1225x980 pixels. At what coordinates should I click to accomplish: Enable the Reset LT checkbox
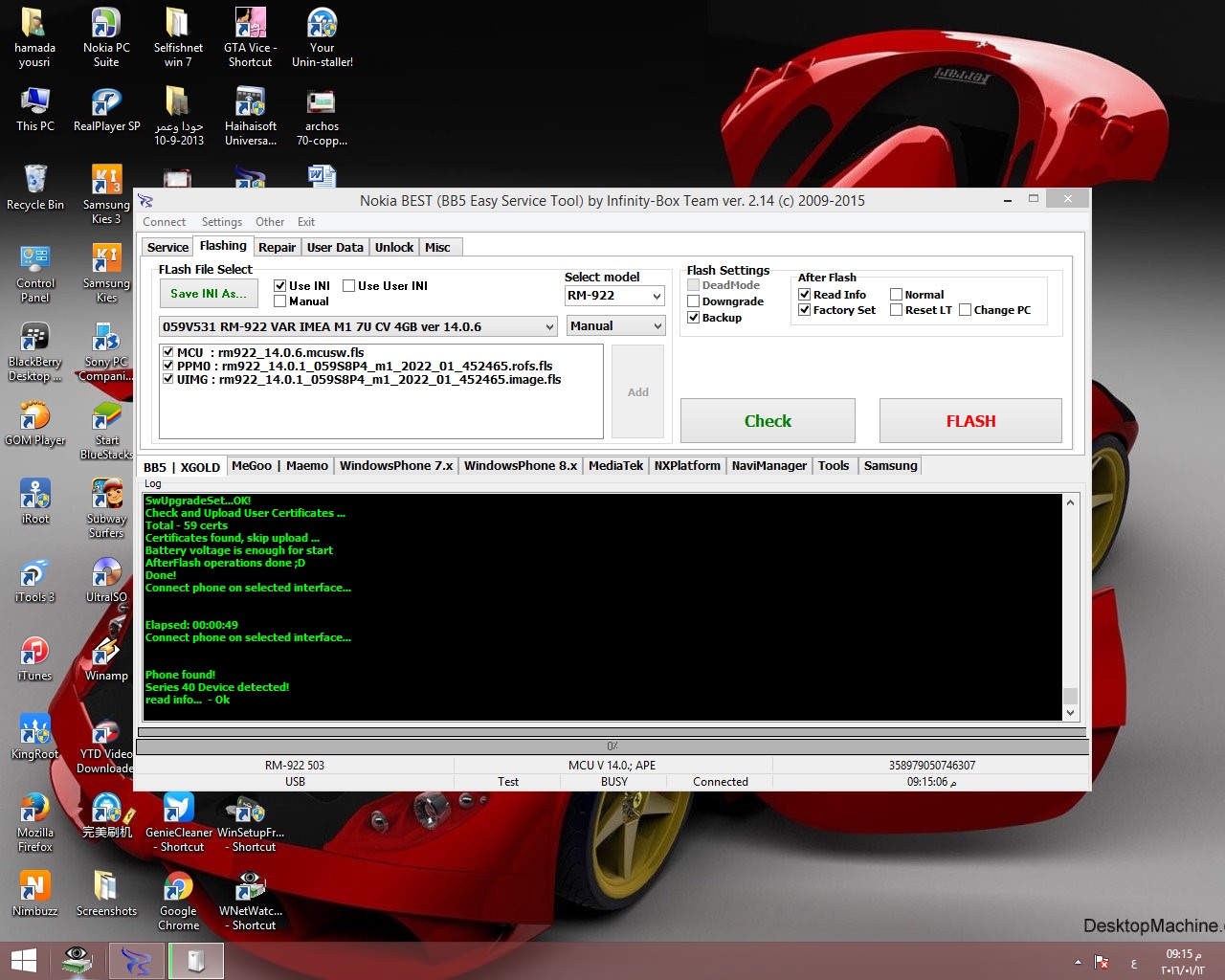click(x=897, y=310)
